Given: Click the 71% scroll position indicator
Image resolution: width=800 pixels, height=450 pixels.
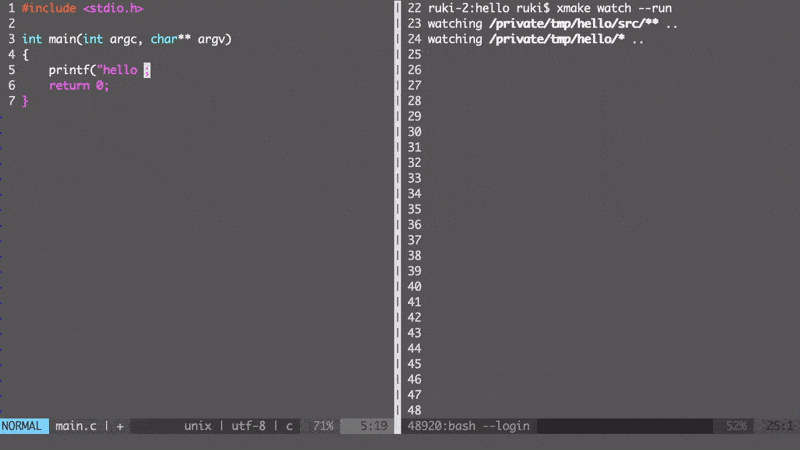Looking at the screenshot, I should pyautogui.click(x=323, y=426).
